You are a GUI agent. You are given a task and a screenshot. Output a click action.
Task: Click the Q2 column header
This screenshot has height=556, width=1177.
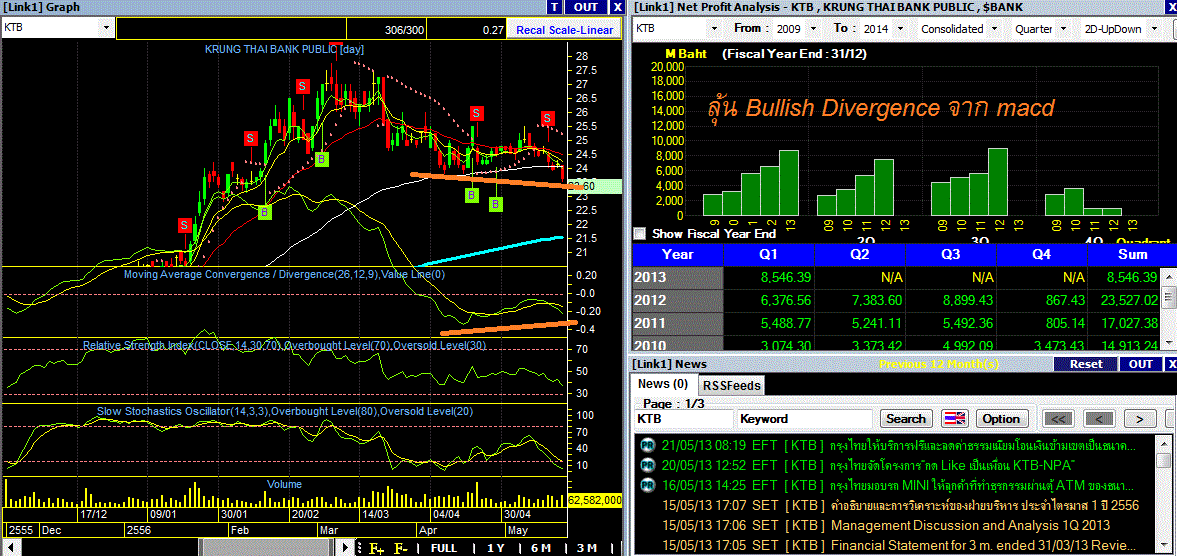pos(860,254)
